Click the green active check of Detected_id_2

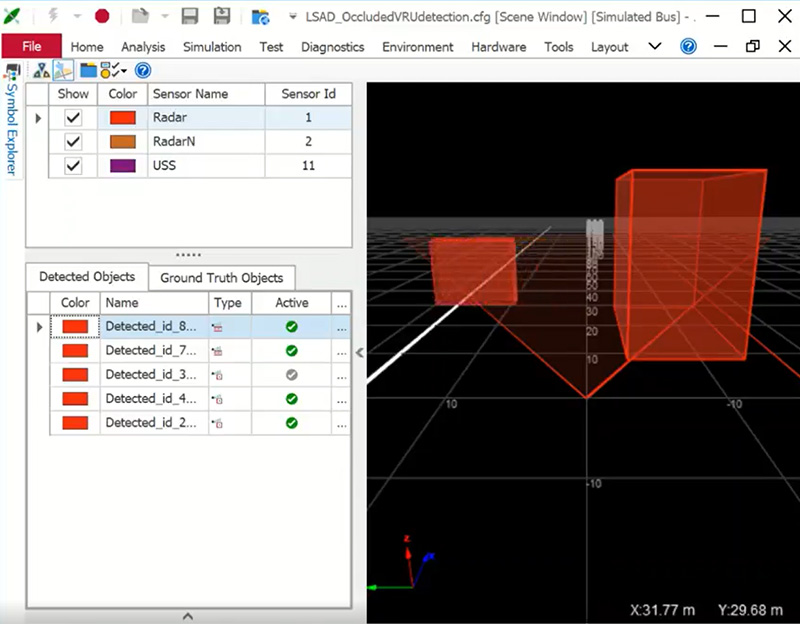pos(292,422)
